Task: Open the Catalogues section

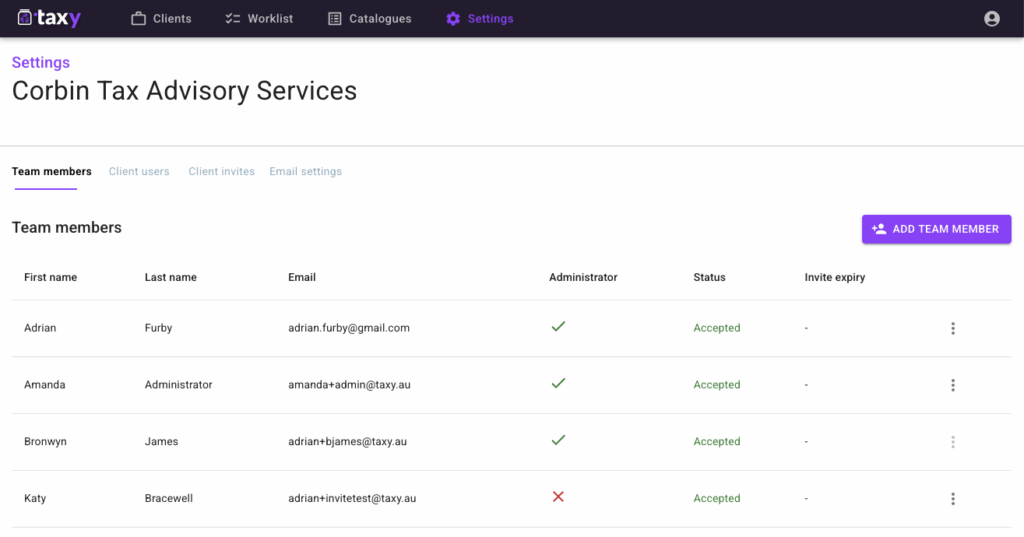Action: [x=369, y=18]
